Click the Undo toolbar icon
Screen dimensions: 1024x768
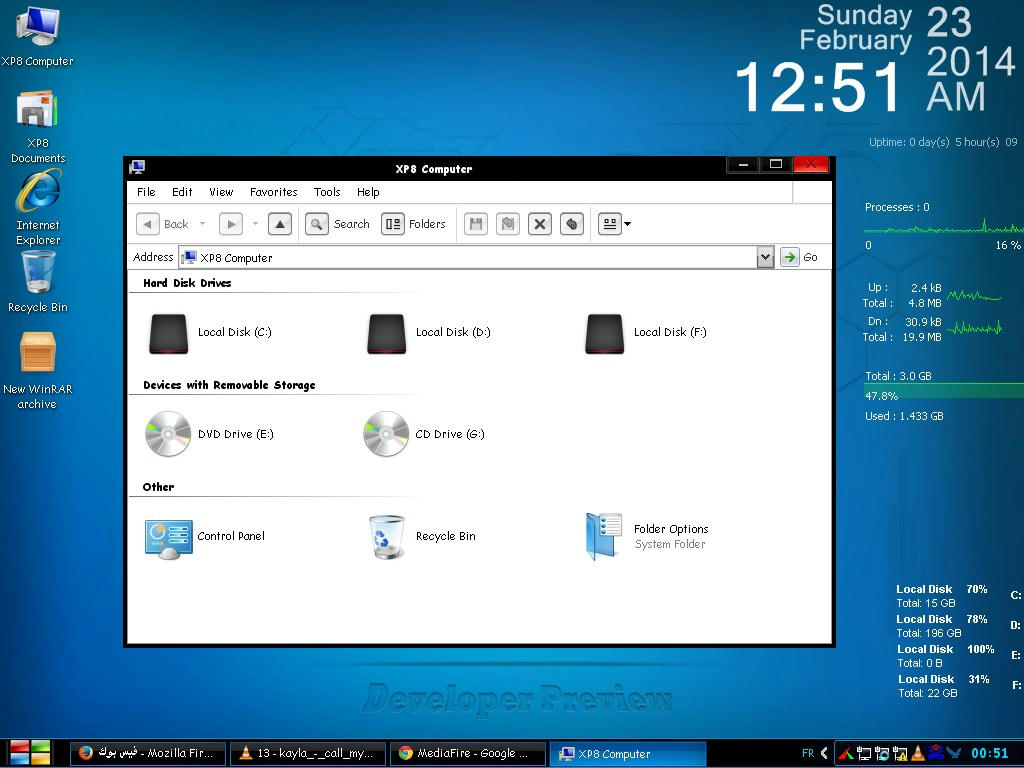pyautogui.click(x=571, y=224)
